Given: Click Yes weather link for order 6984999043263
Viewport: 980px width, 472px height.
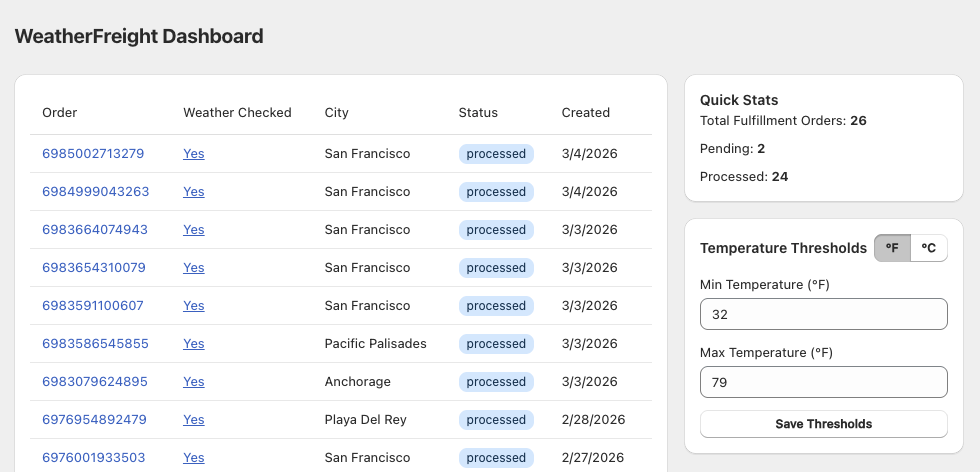Looking at the screenshot, I should tap(194, 192).
